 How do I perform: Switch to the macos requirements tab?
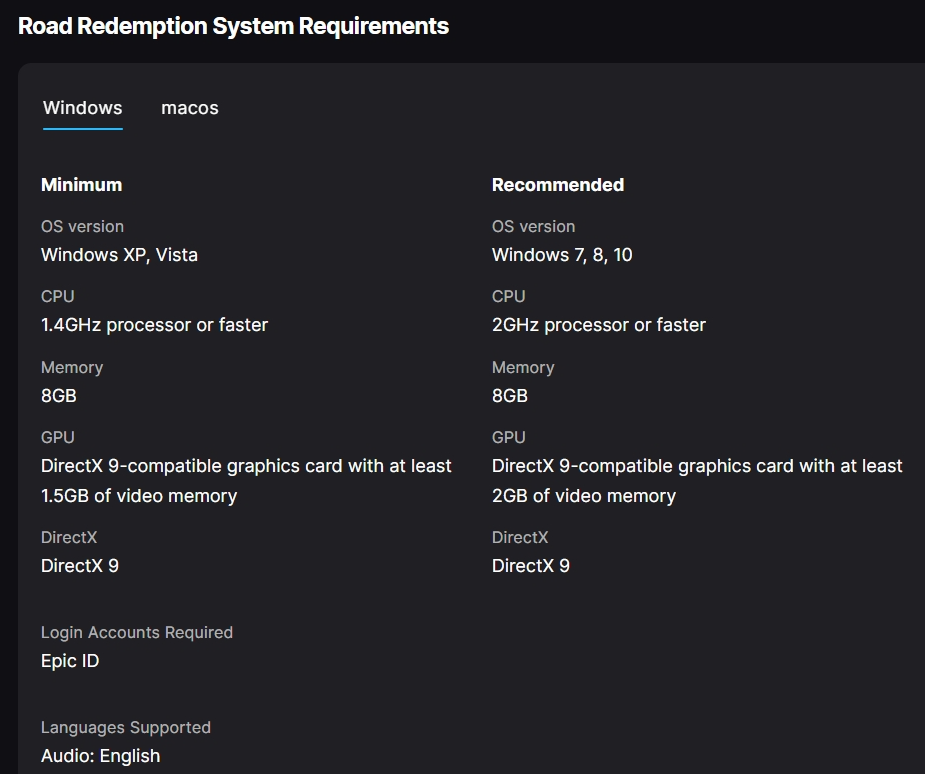click(x=189, y=108)
